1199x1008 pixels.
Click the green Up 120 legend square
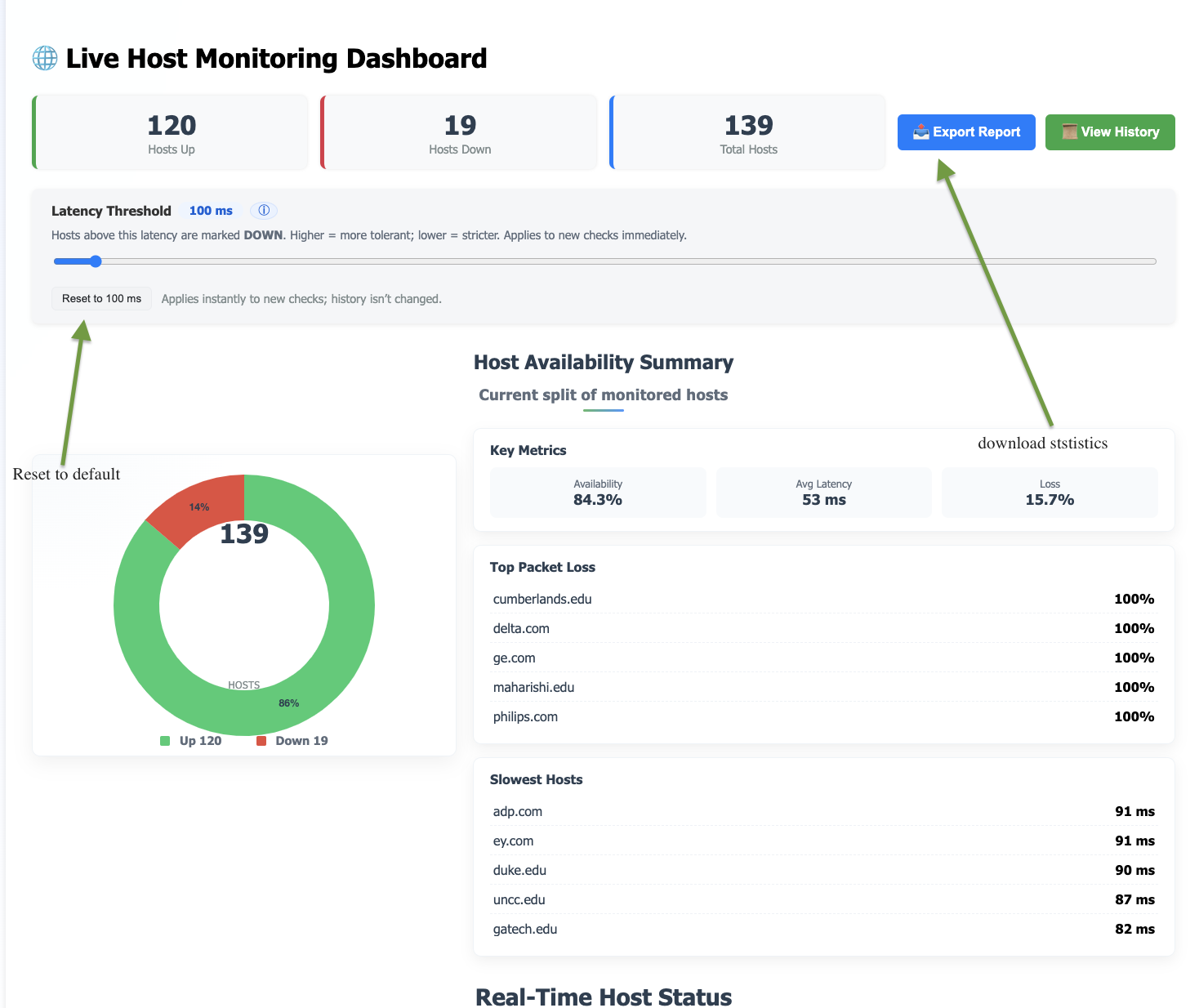click(x=165, y=741)
